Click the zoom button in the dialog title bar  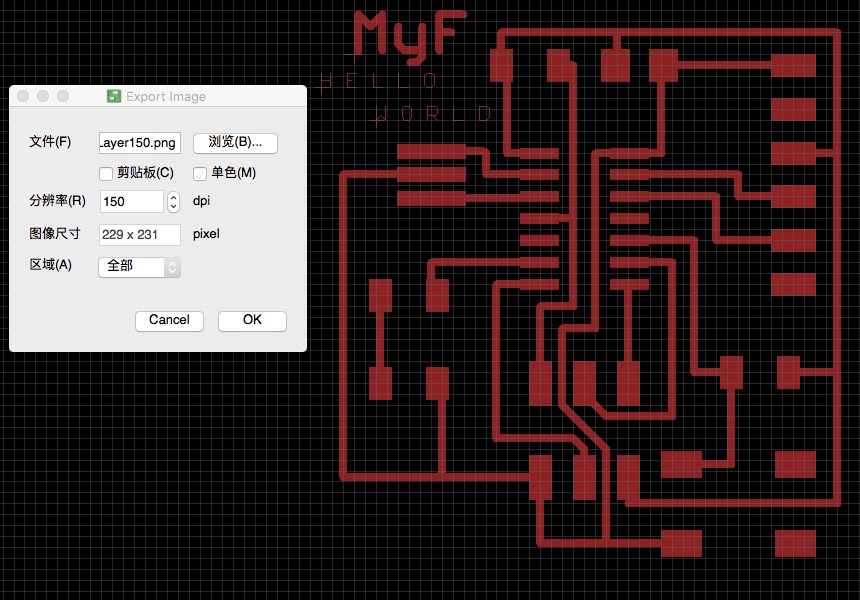point(63,97)
